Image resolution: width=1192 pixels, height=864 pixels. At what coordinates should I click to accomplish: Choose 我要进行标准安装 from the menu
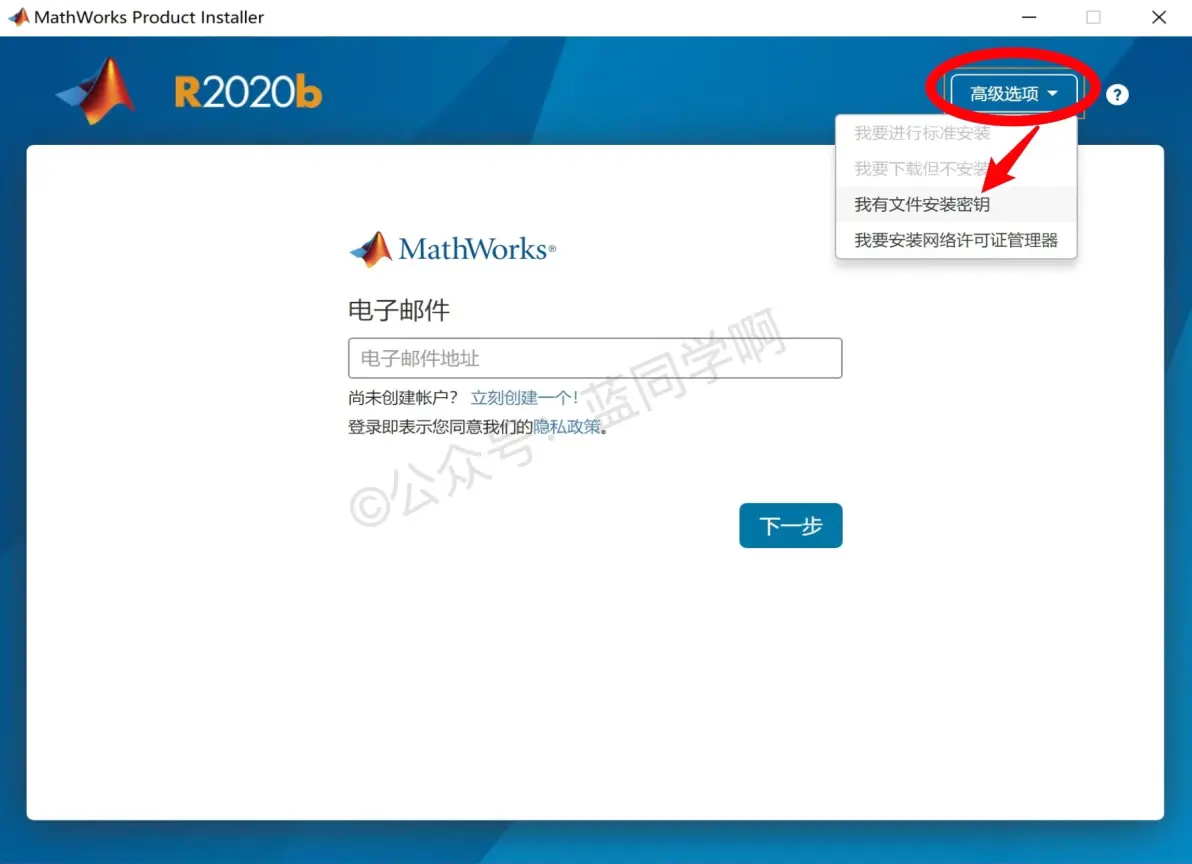[x=956, y=133]
